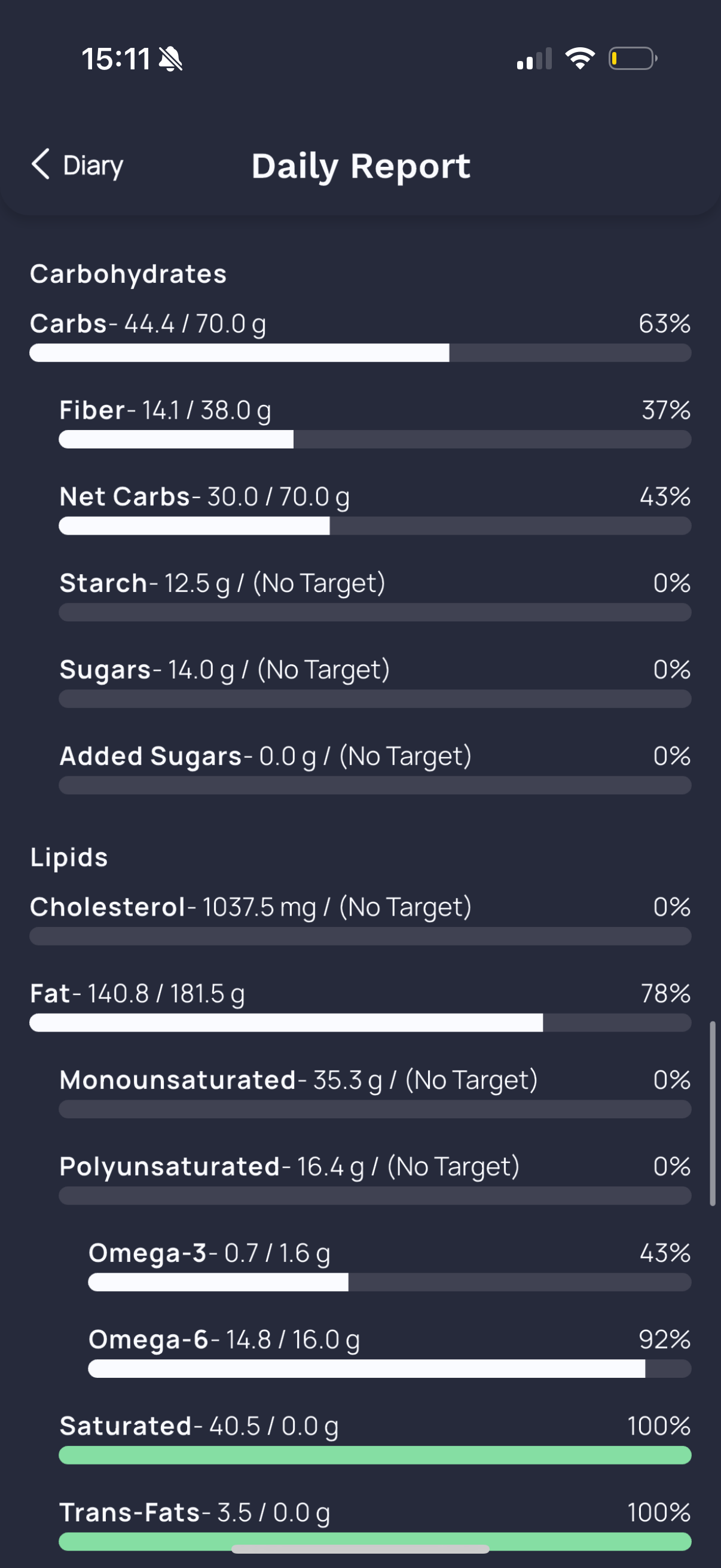
Task: Click the vertical scrollbar indicator
Action: (x=713, y=1114)
